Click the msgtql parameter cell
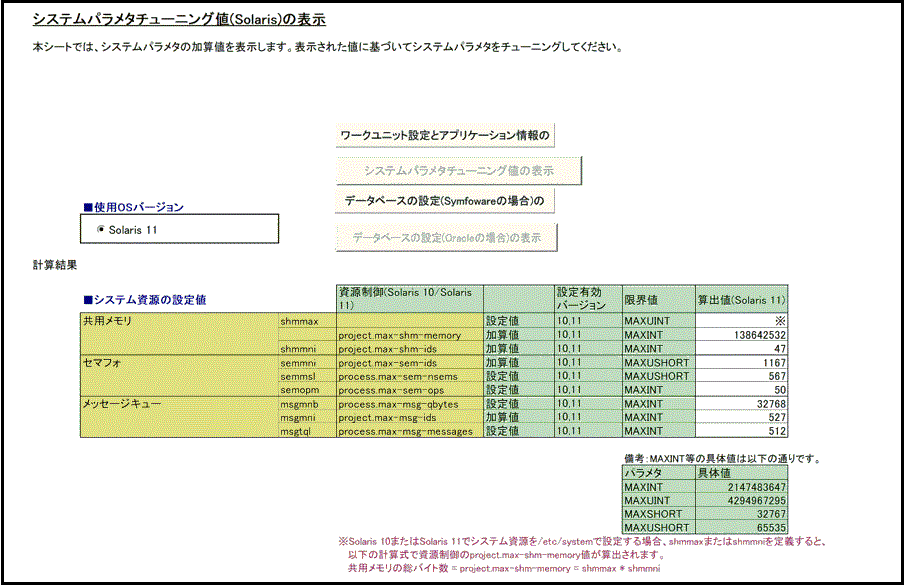The image size is (904, 586). 307,431
